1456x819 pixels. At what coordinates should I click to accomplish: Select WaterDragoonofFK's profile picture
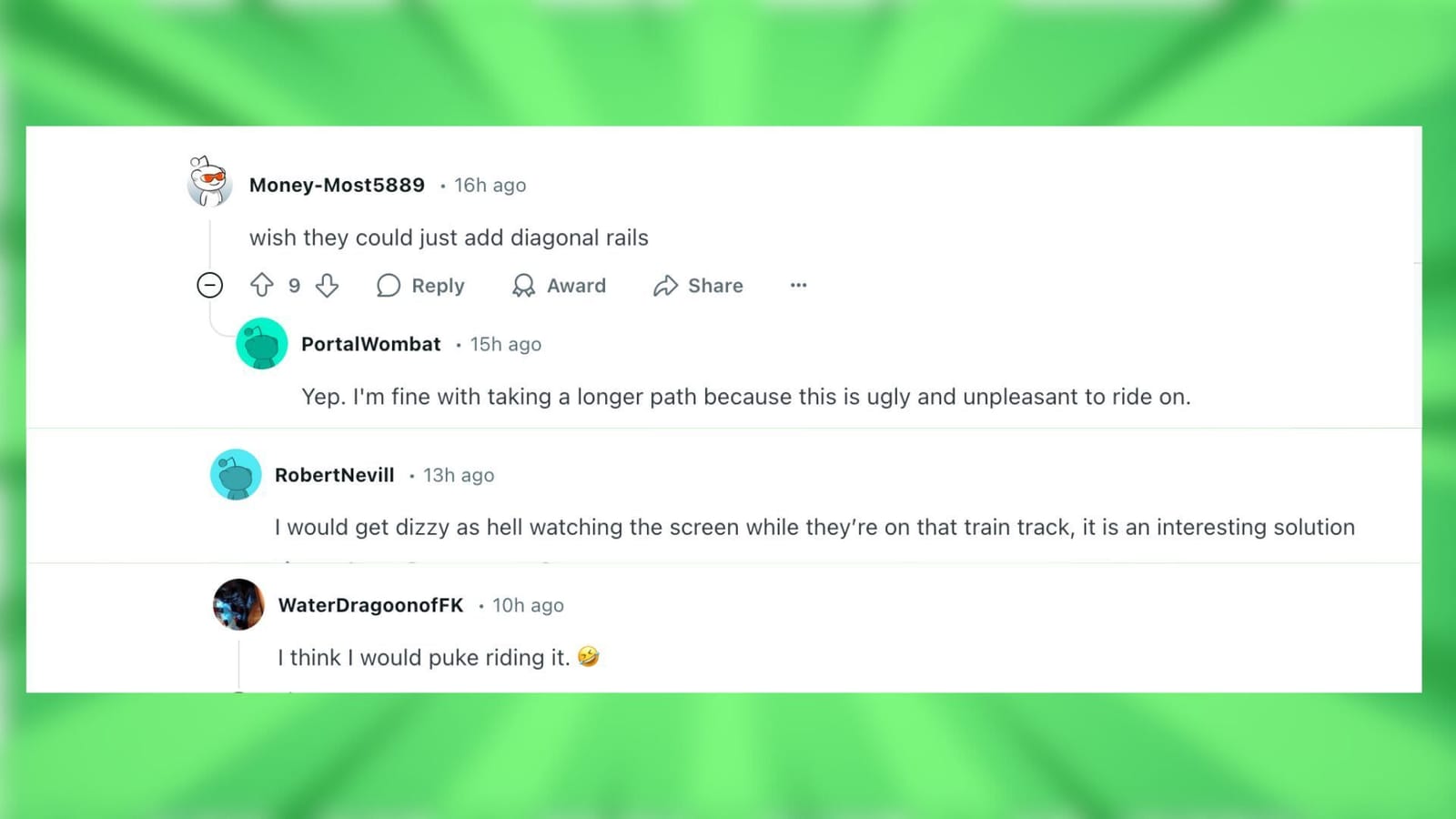[238, 604]
